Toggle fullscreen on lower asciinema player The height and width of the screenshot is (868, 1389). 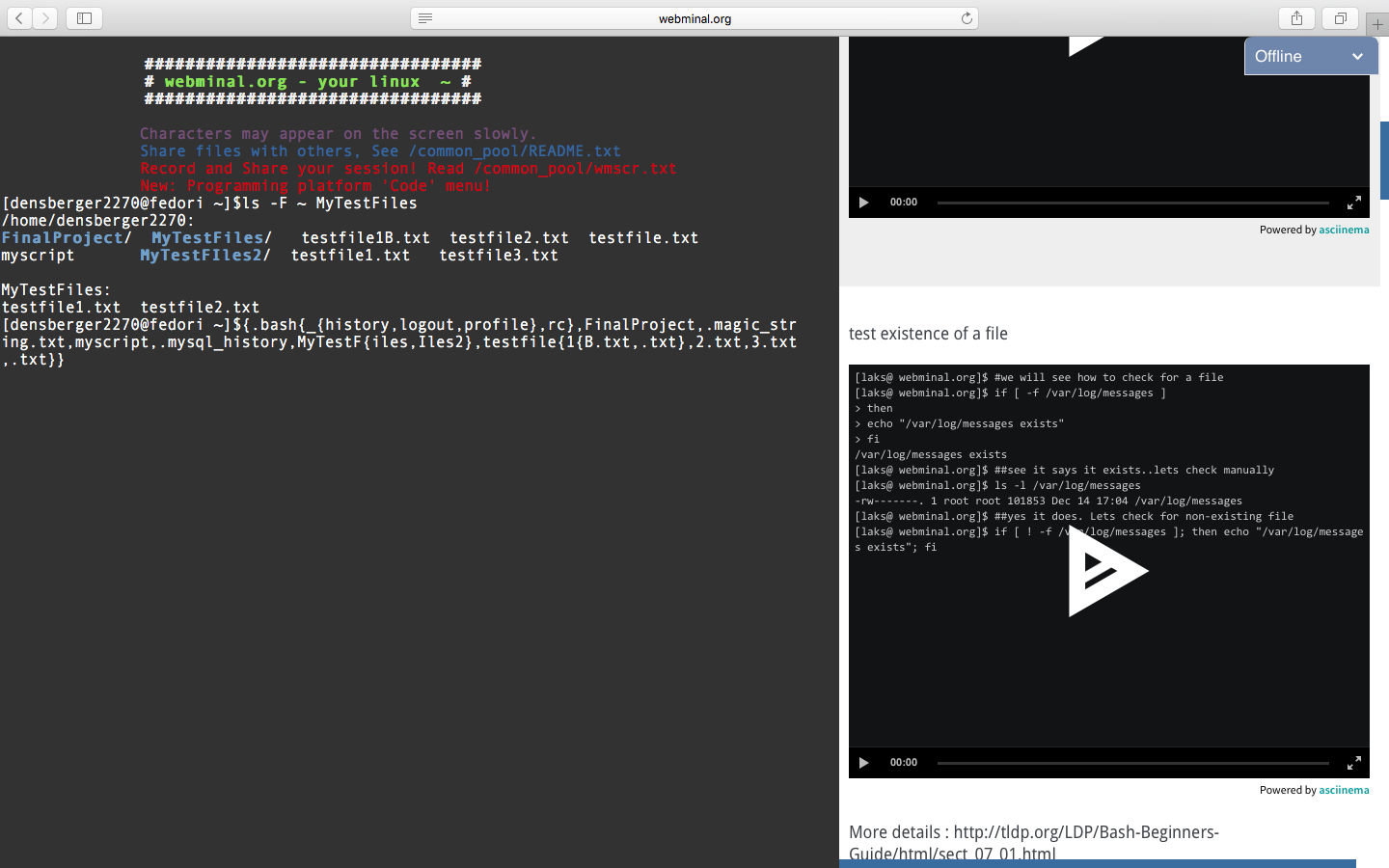(1353, 763)
